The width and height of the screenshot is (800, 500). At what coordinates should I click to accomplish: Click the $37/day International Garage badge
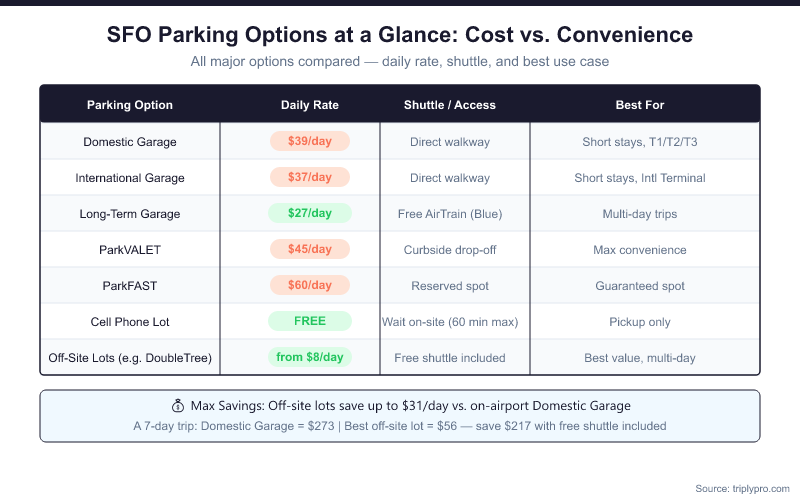pyautogui.click(x=310, y=178)
